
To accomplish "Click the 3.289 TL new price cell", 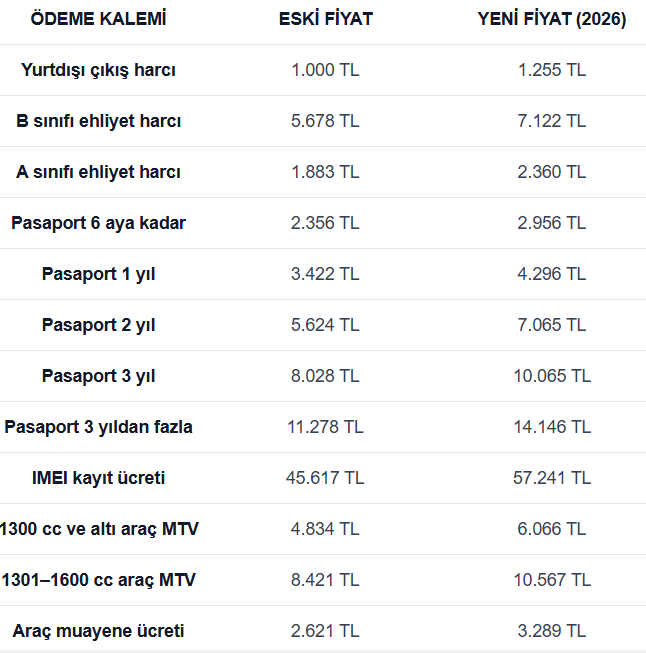I will pos(552,631).
